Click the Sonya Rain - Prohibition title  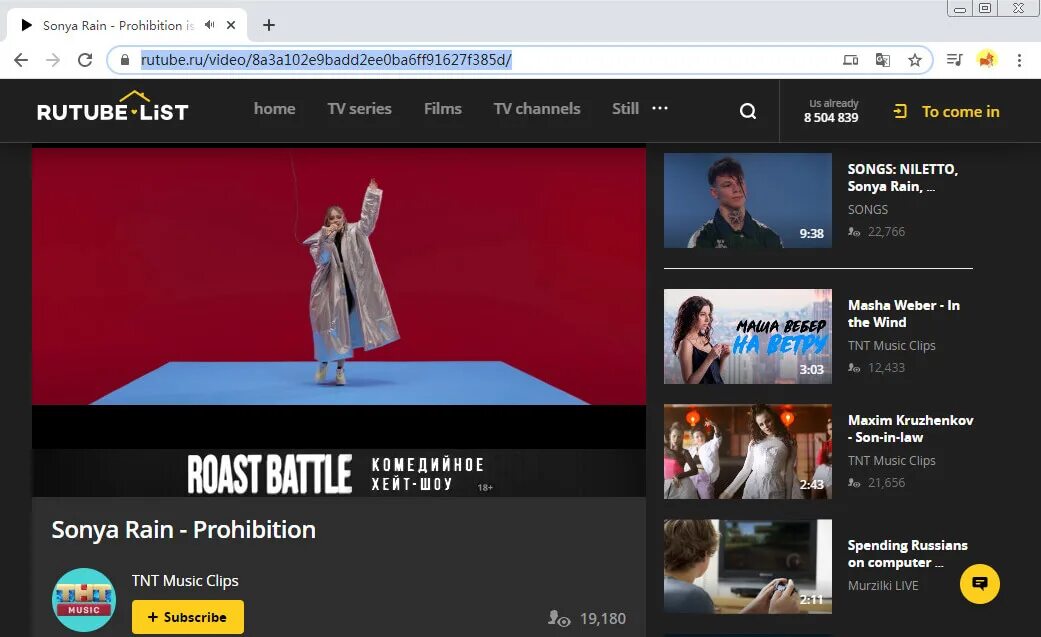point(184,530)
